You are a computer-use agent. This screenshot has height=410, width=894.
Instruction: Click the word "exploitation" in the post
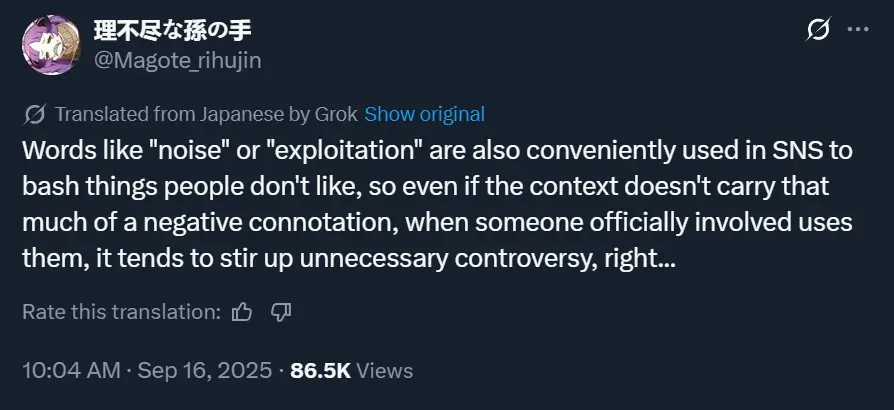(x=342, y=152)
